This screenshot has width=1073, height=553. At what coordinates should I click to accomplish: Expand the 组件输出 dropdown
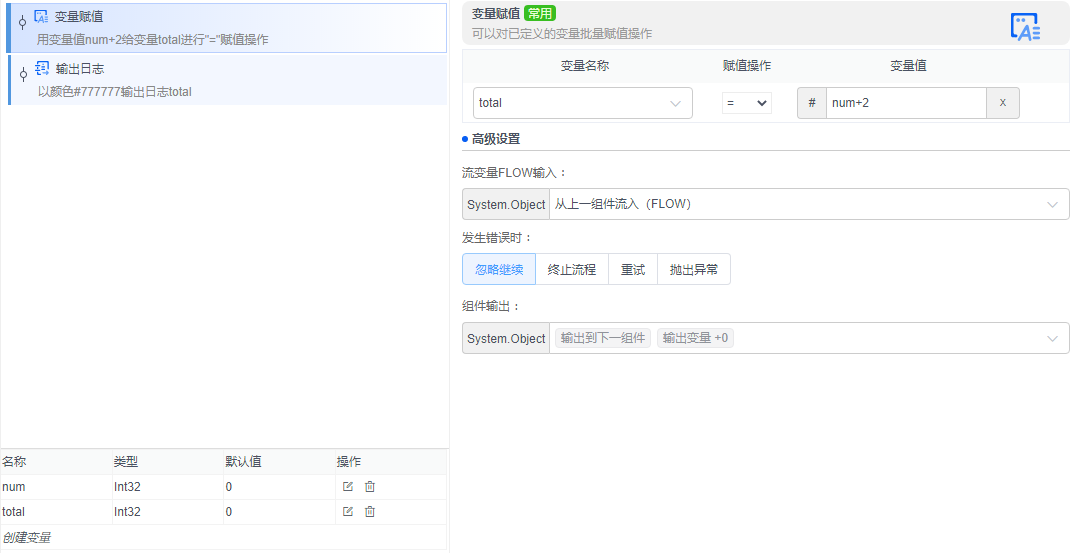[809, 338]
